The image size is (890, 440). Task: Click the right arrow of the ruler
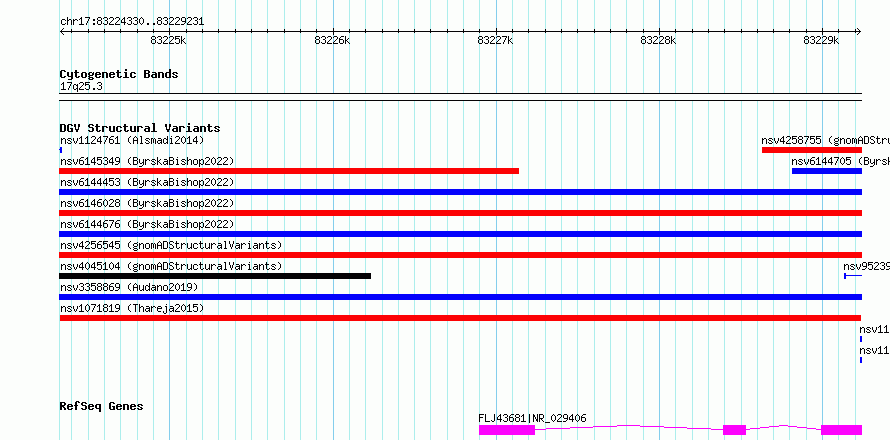(859, 32)
